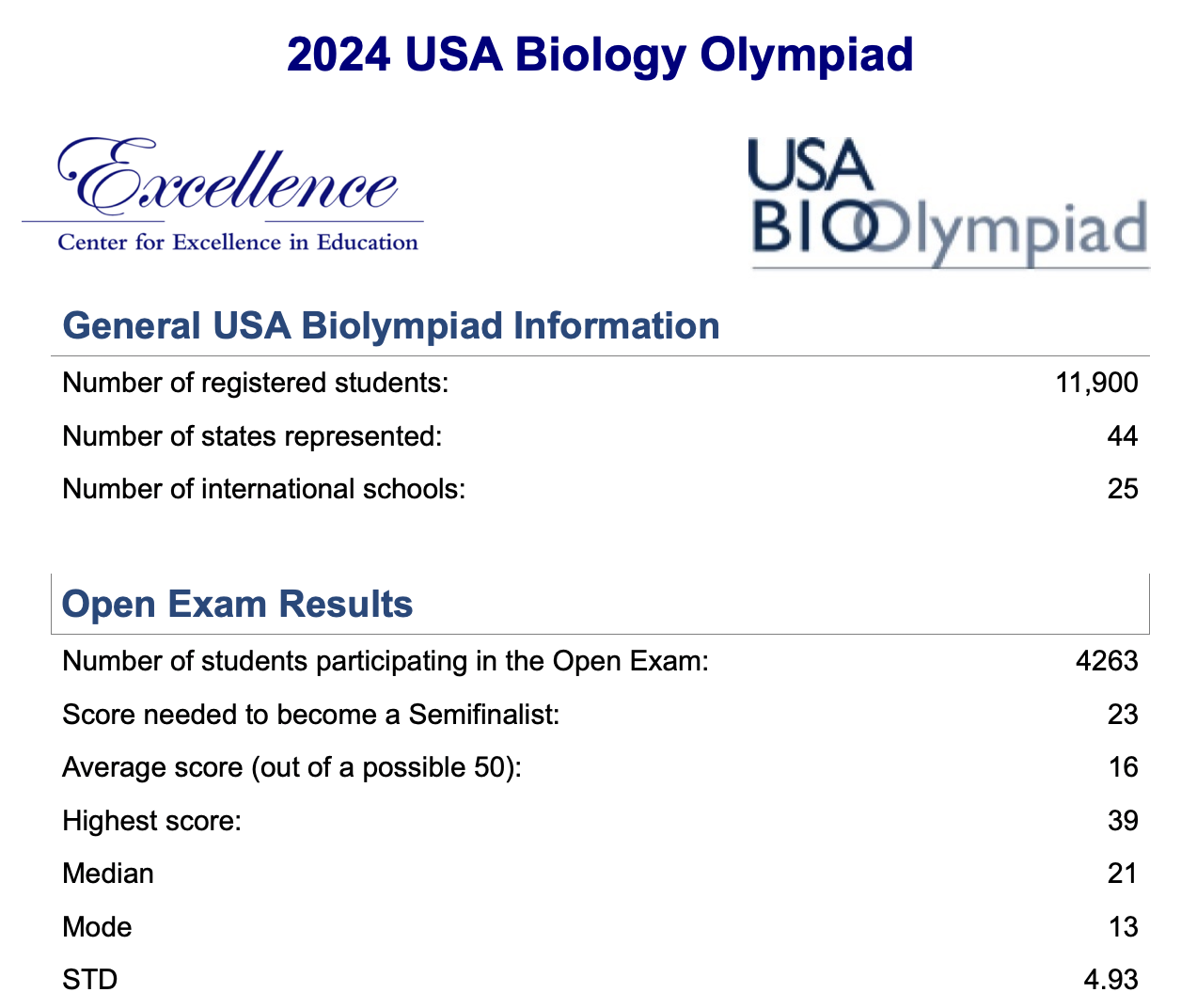
Task: Click the Open Exam participants value 4263
Action: 1108,661
